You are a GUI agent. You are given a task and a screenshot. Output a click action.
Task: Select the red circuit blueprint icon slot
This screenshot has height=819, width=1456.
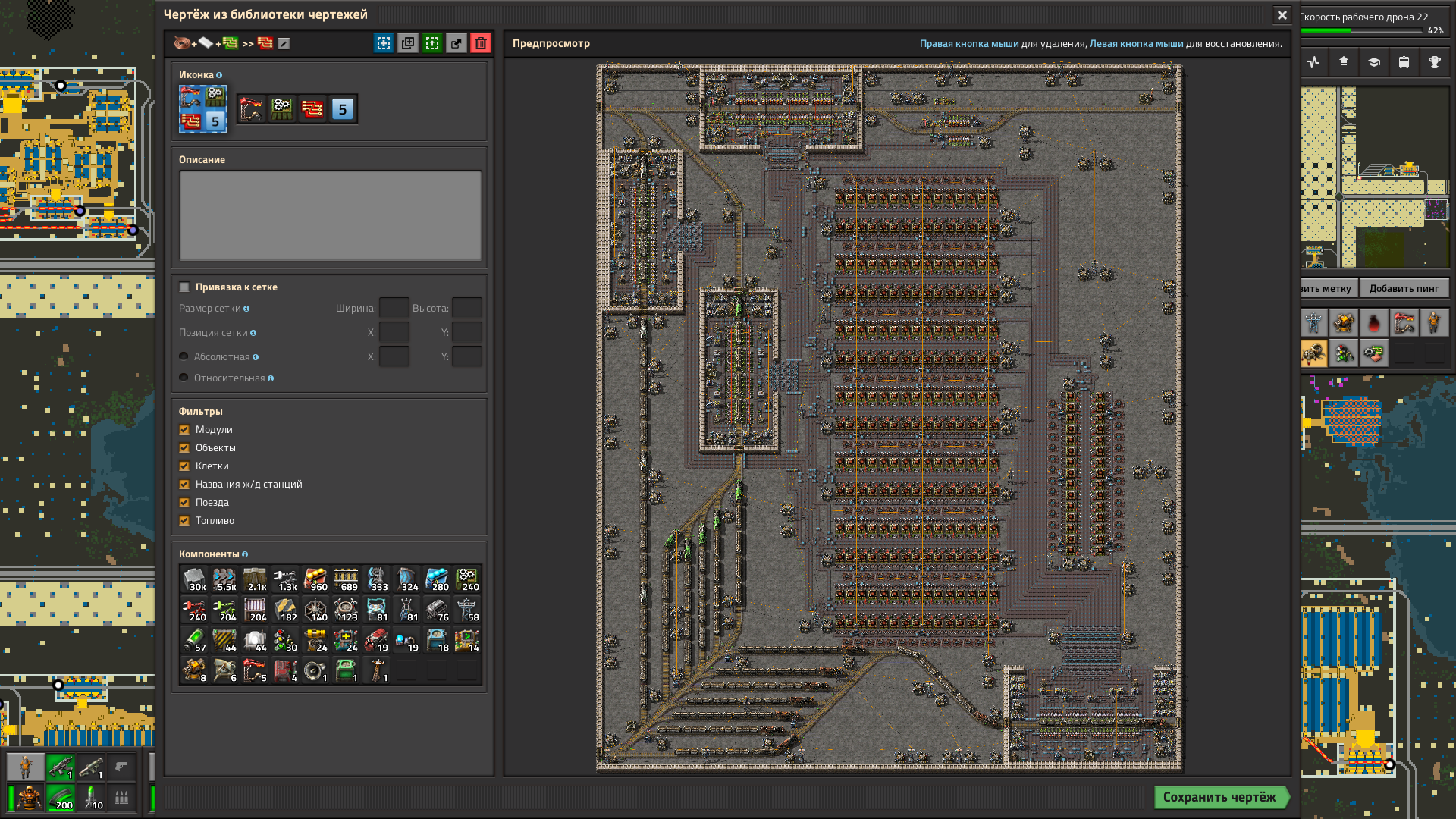tap(312, 109)
